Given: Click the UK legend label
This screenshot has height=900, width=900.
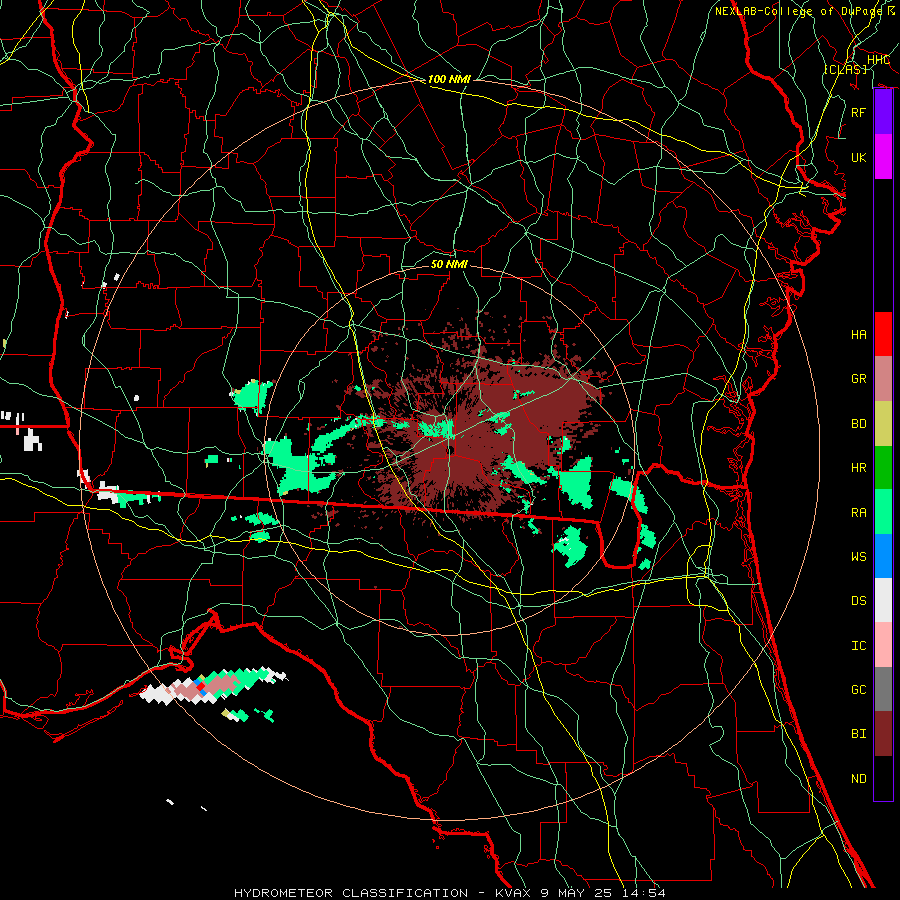Looking at the screenshot, I should tap(859, 157).
